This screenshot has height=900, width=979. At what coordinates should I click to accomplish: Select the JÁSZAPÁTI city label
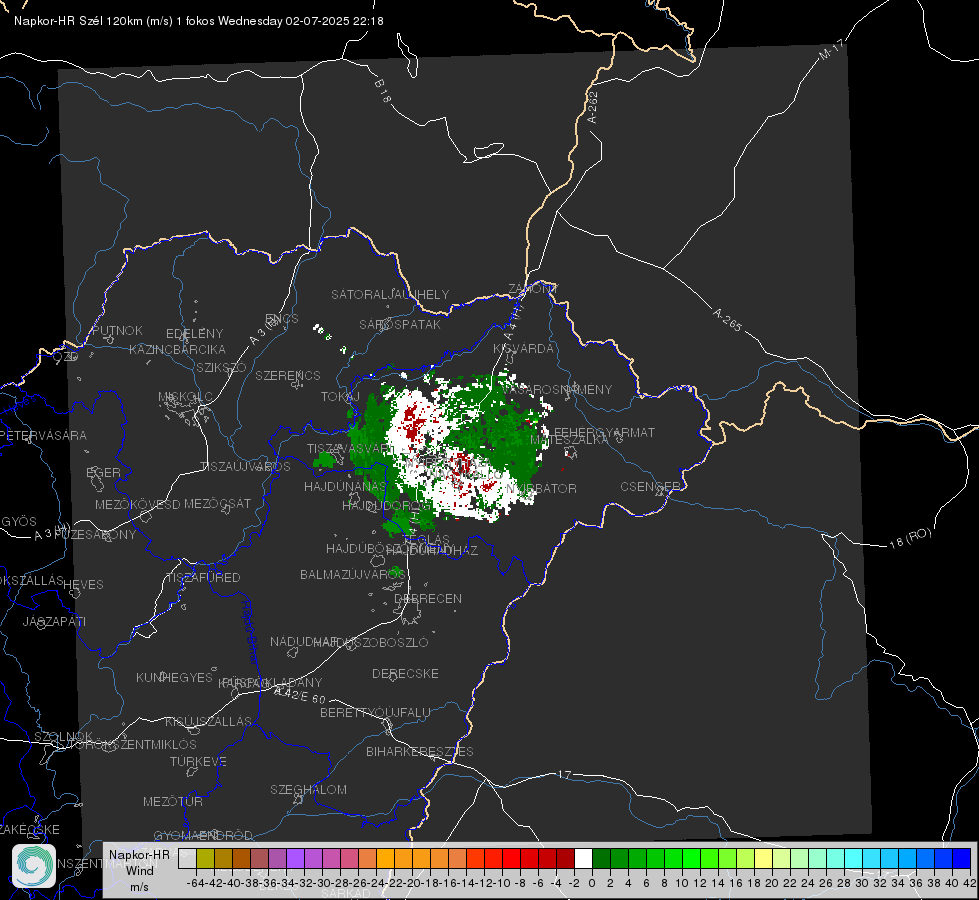click(54, 621)
